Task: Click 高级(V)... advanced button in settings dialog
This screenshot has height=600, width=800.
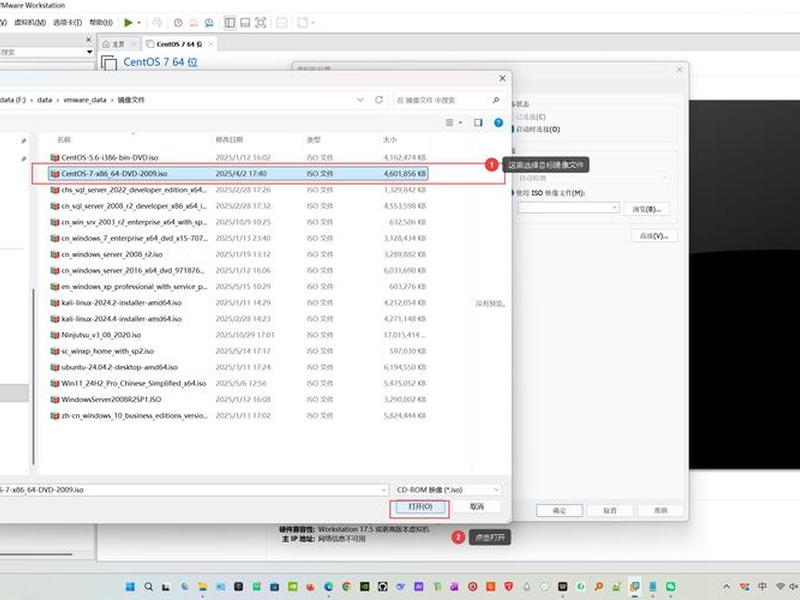Action: point(654,236)
